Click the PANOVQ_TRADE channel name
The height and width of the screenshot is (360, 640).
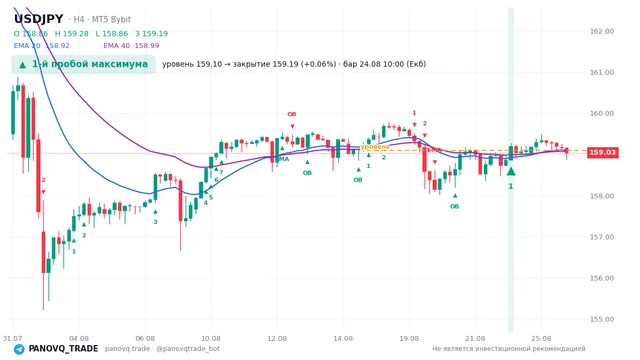[63, 349]
